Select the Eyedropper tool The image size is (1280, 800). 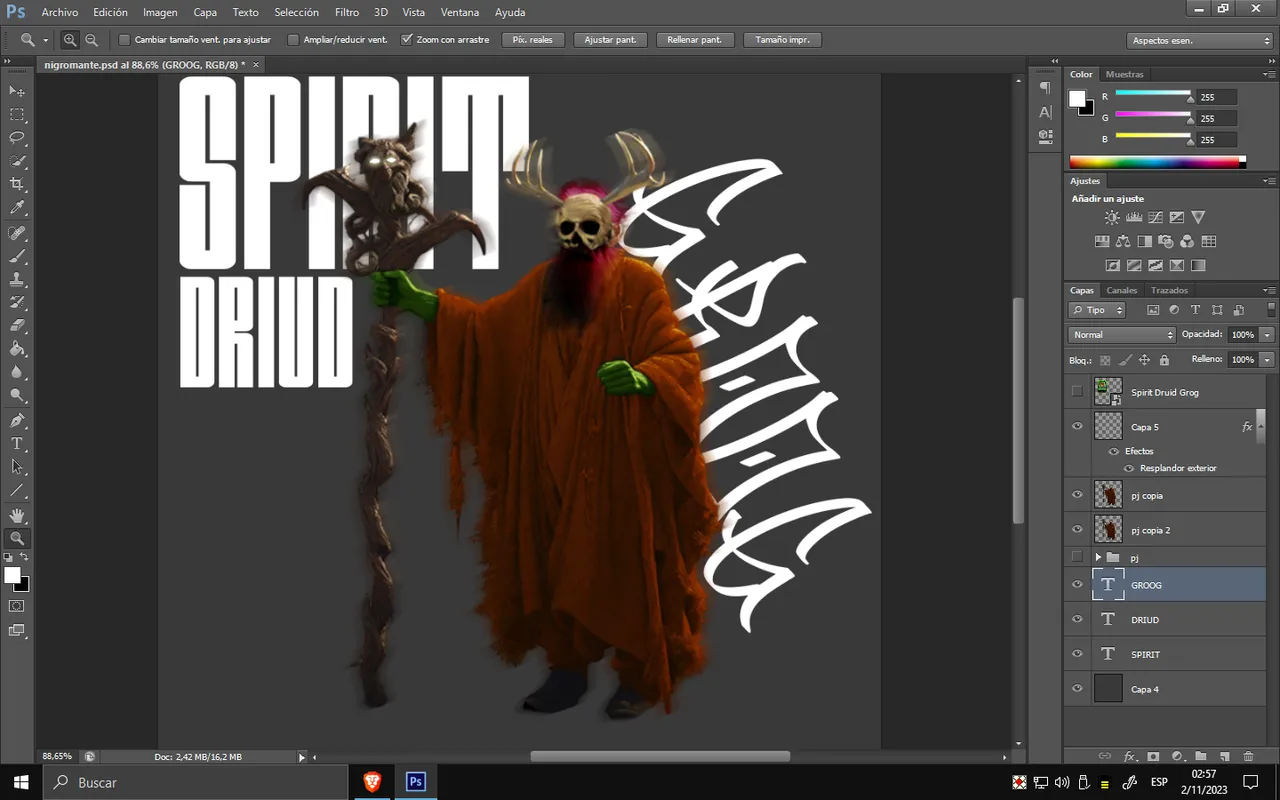[x=17, y=208]
